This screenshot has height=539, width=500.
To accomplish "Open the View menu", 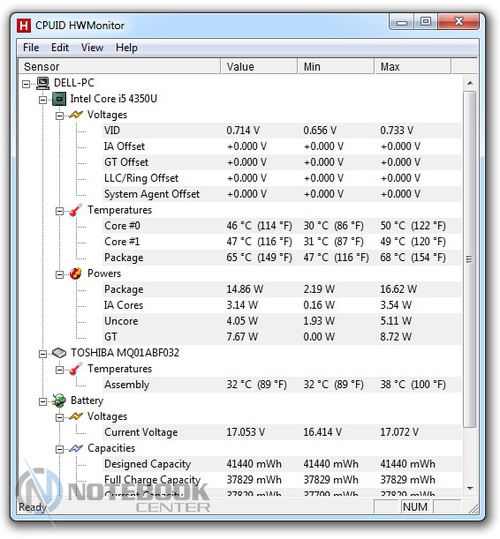I will pos(92,47).
